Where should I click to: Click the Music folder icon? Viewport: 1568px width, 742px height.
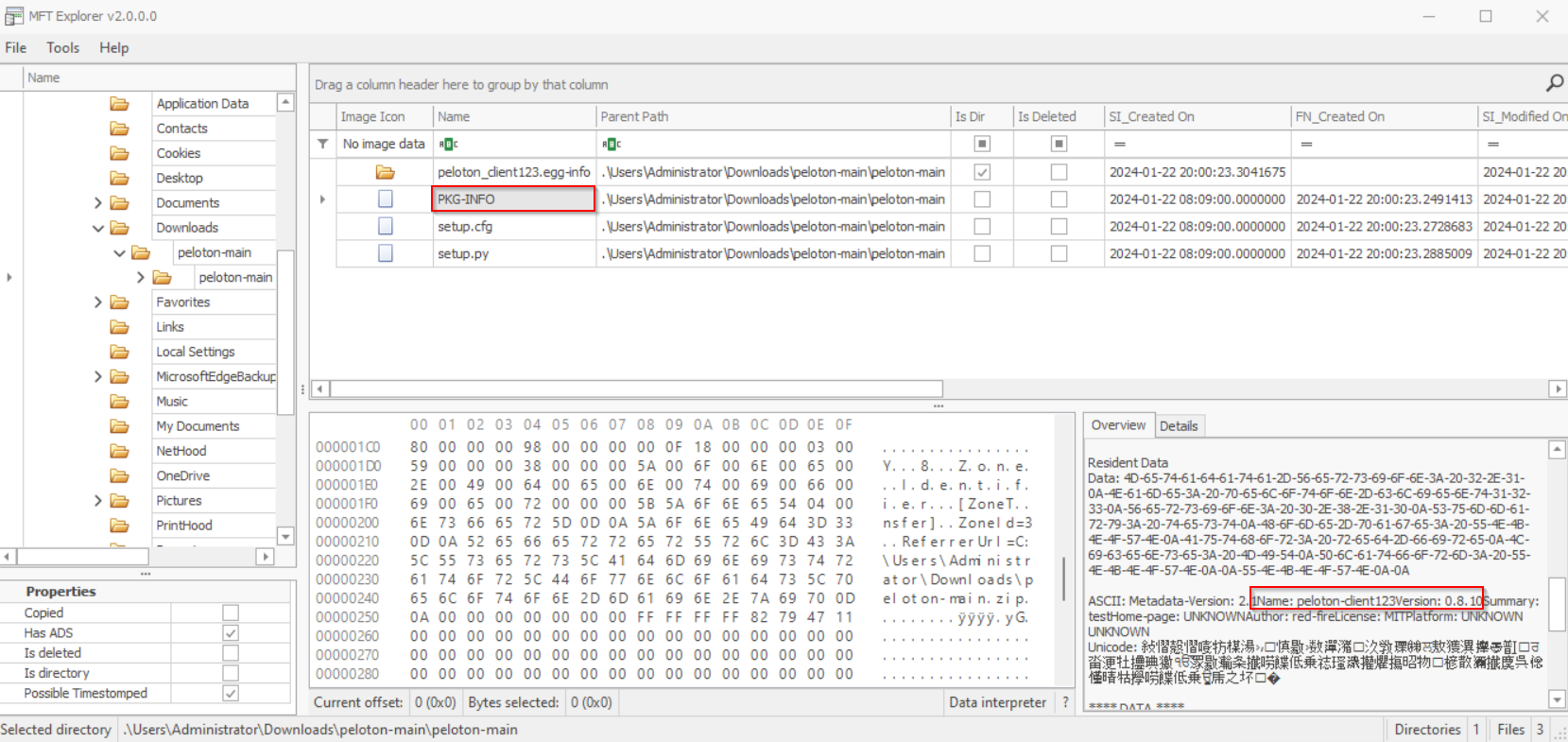tap(119, 402)
